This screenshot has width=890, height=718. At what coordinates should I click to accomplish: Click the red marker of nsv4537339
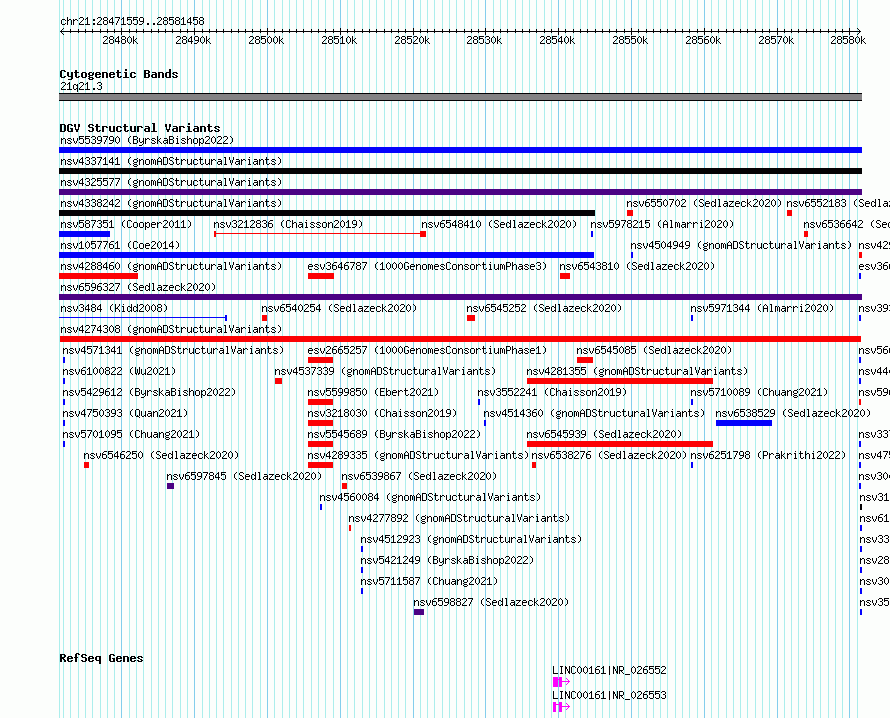pyautogui.click(x=279, y=381)
